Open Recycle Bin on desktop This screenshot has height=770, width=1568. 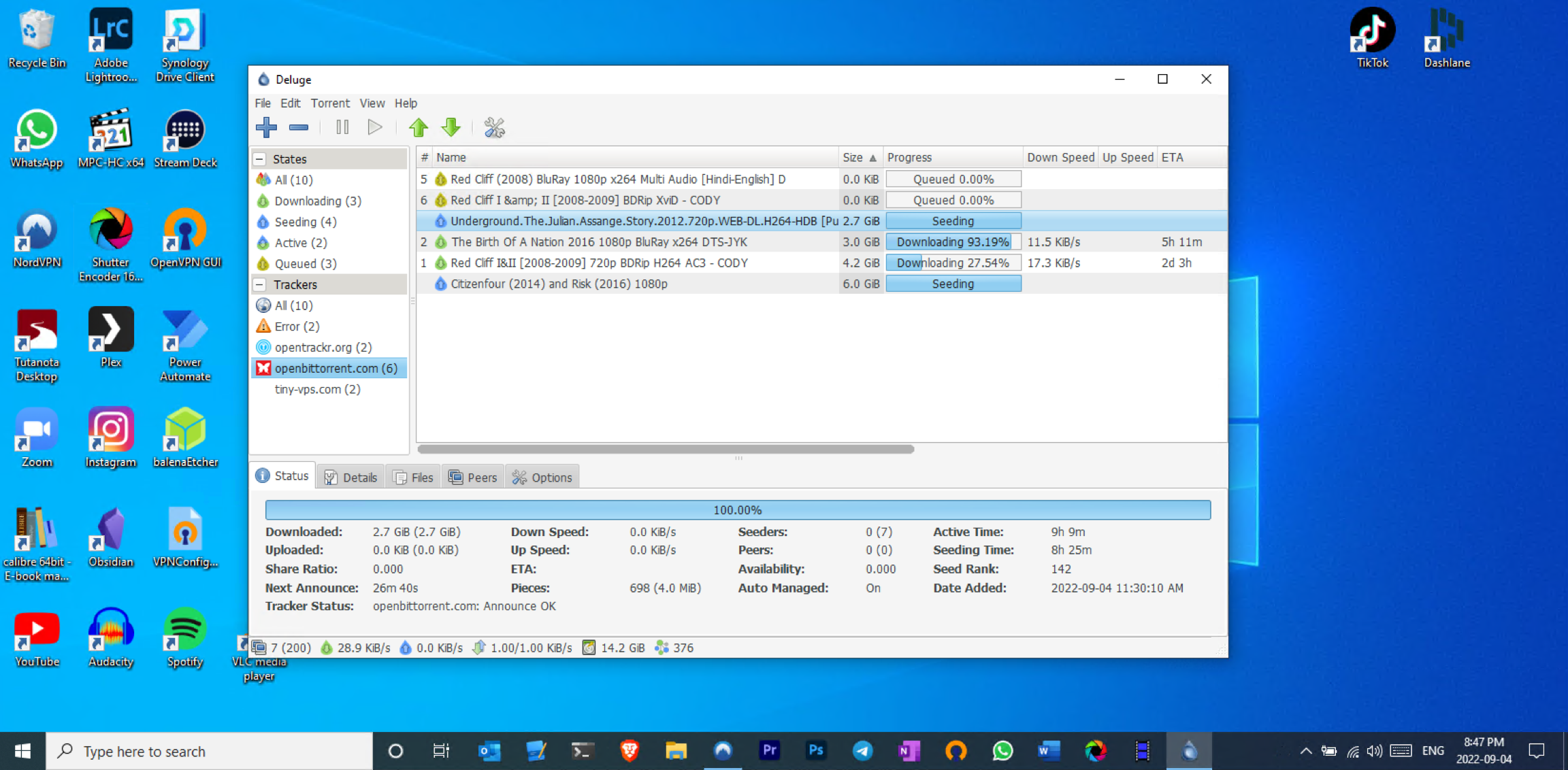[x=37, y=39]
